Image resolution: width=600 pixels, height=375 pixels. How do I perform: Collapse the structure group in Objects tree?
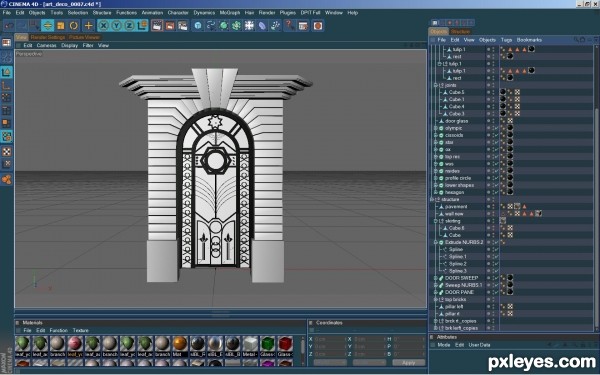(432, 199)
